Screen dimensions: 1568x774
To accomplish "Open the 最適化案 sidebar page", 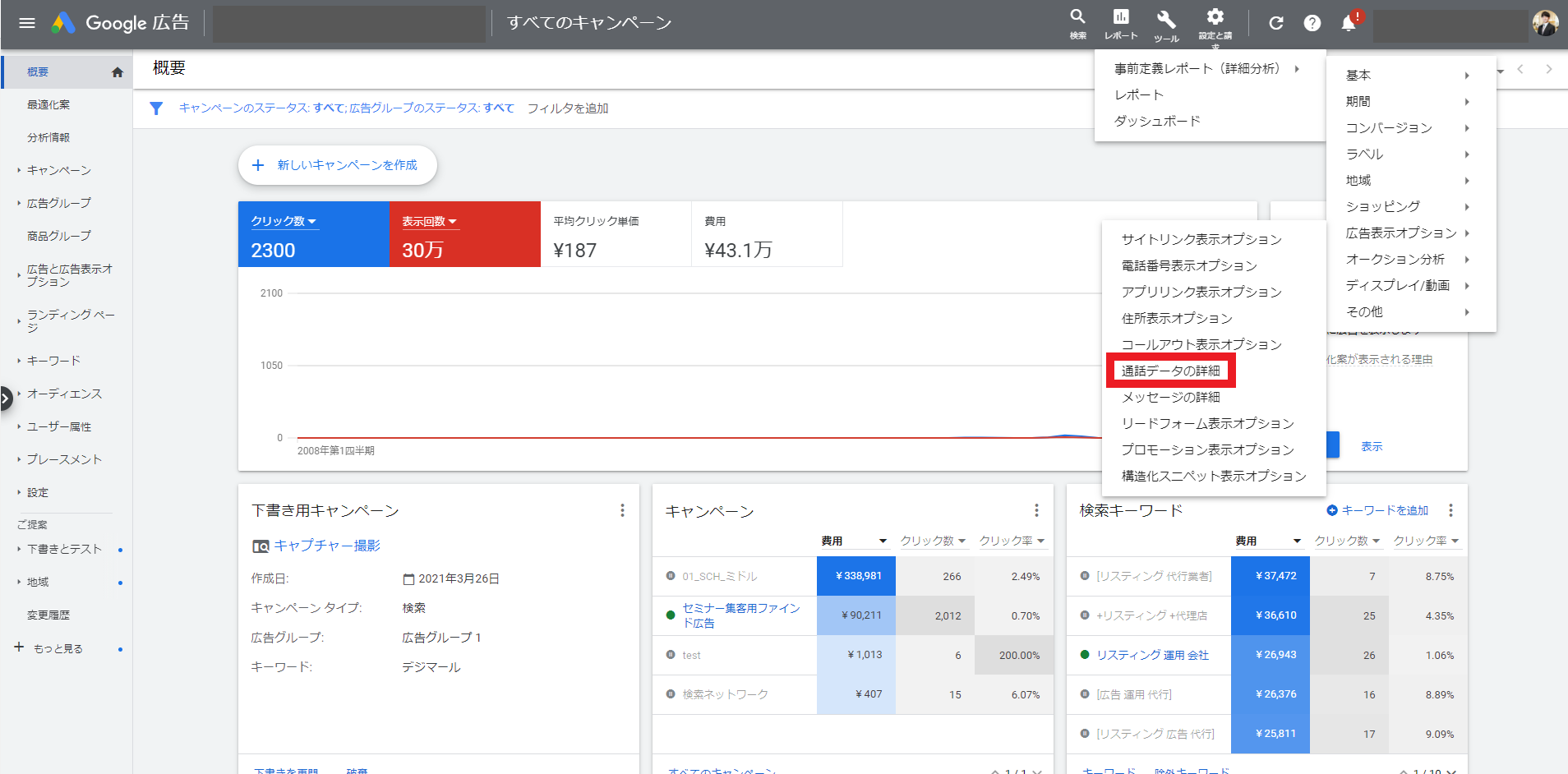I will 48,104.
